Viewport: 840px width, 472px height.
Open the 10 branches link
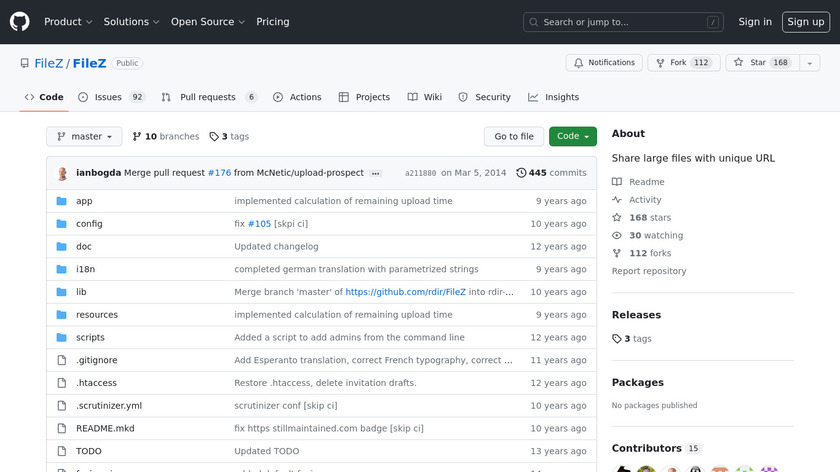[x=165, y=137]
